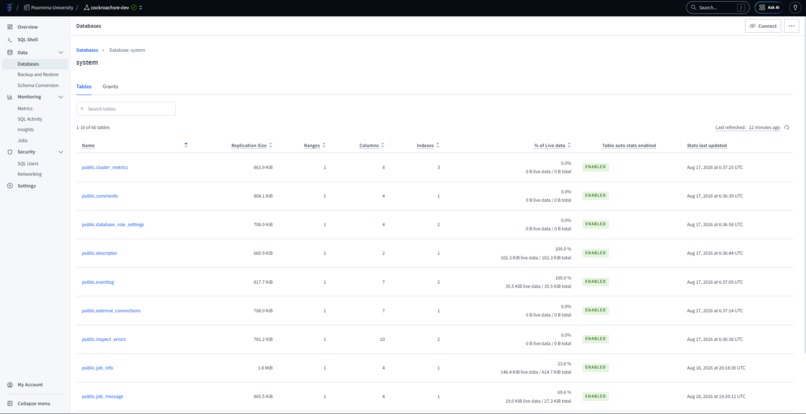This screenshot has width=806, height=414.
Task: Open Insights in the sidebar
Action: (26, 130)
